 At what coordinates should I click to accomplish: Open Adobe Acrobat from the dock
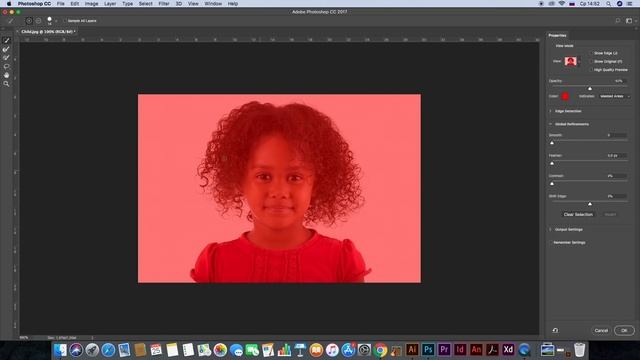click(492, 349)
